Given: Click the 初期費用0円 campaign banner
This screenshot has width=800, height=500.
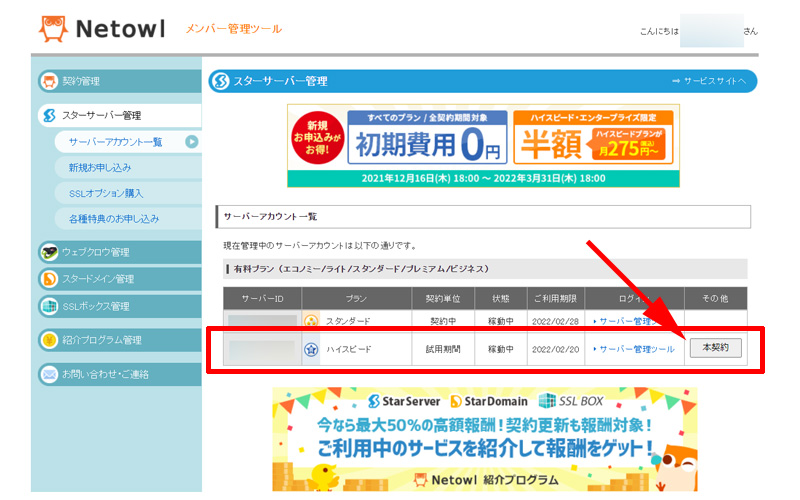Looking at the screenshot, I should point(428,137).
